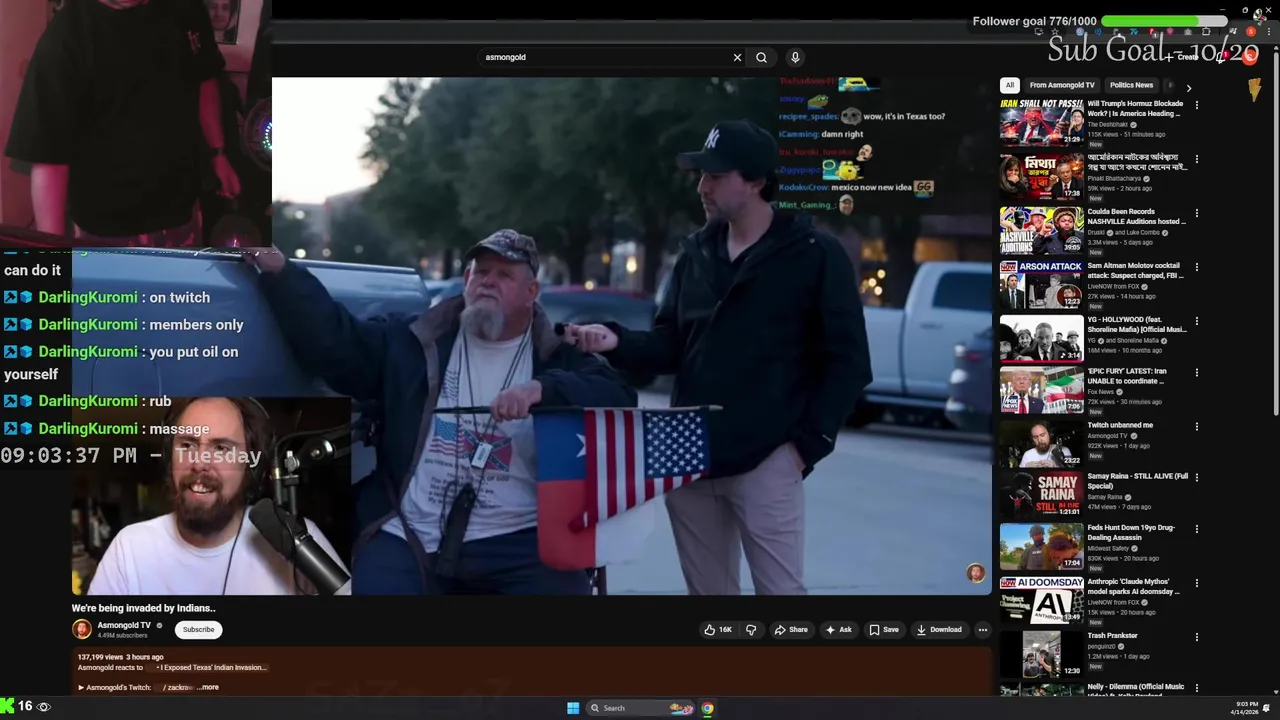This screenshot has height=720, width=1280.
Task: Open the Anthropic 'Claude Mythos' video title
Action: click(x=1133, y=586)
